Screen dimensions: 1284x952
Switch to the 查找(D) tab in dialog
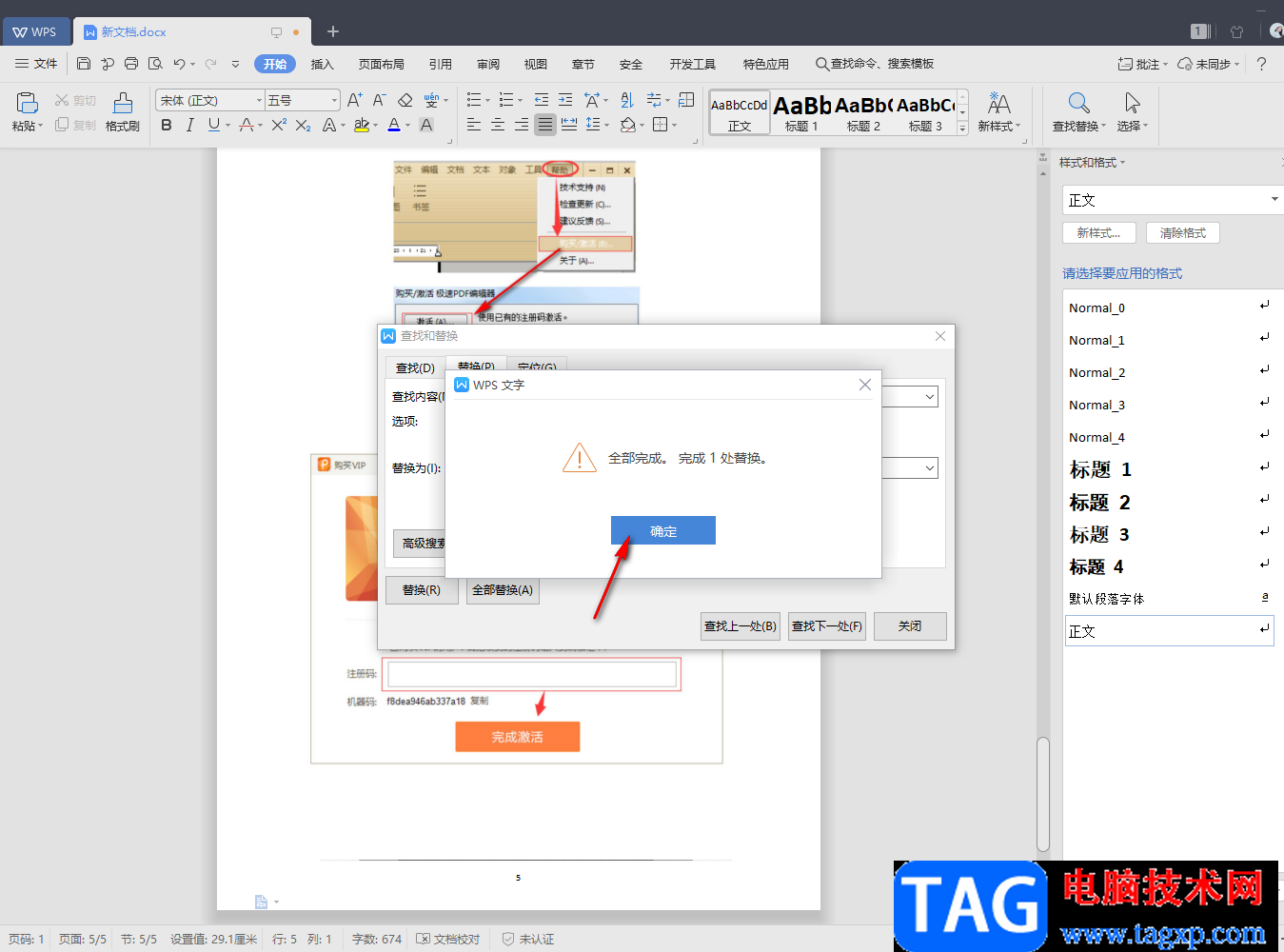click(415, 367)
